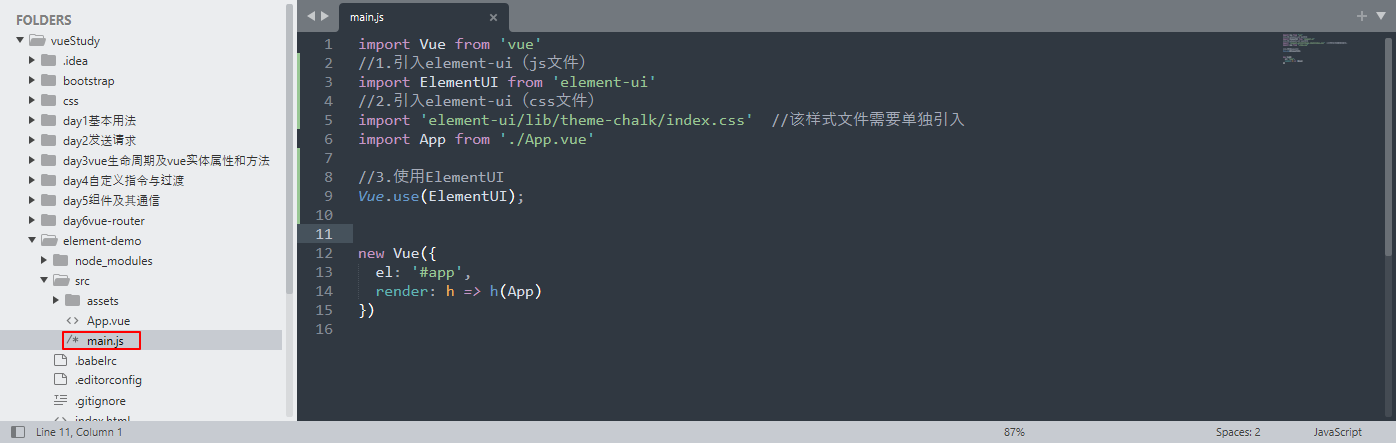This screenshot has width=1396, height=443.
Task: Expand the node_modules folder
Action: point(44,260)
